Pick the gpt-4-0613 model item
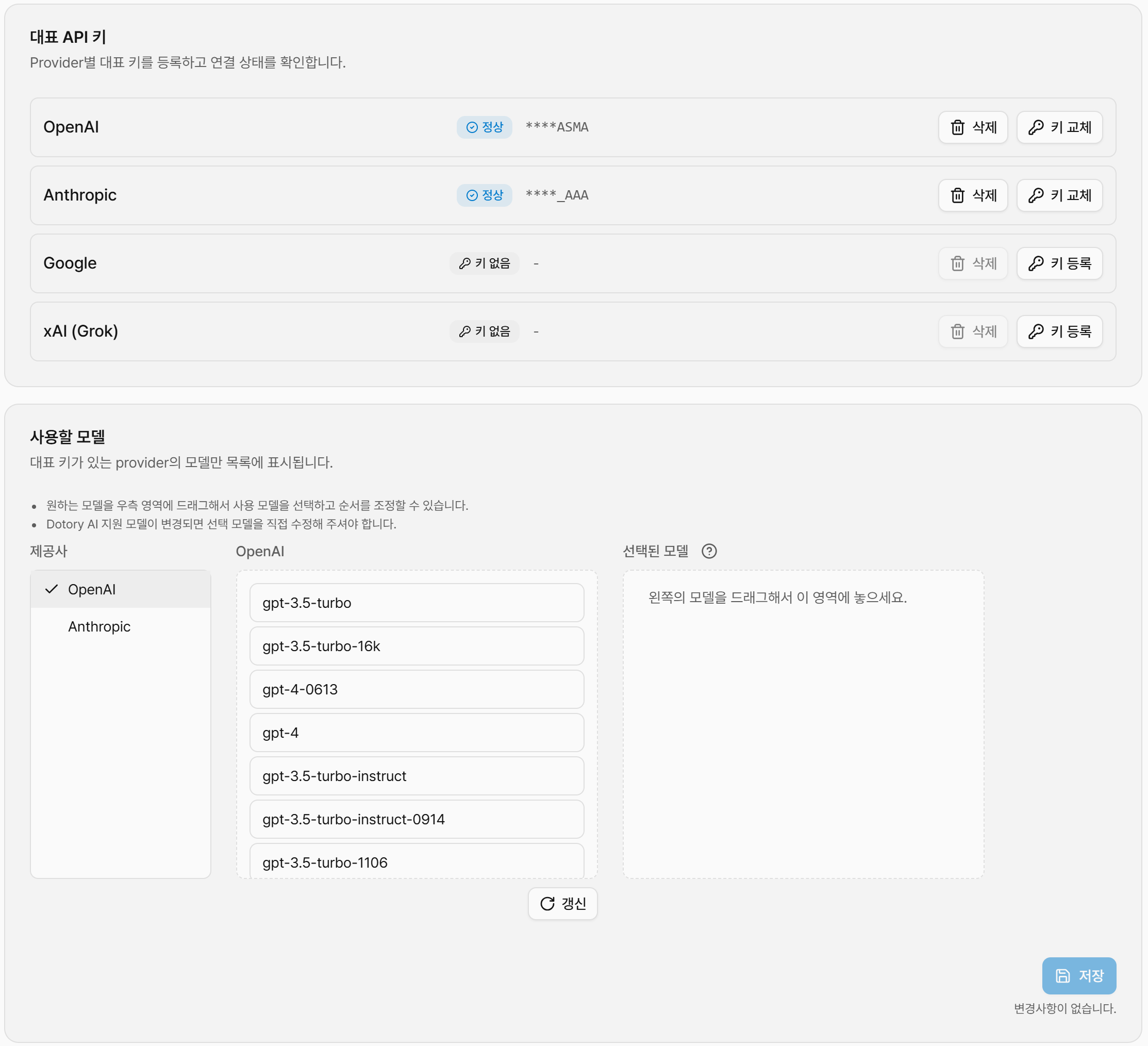1148x1046 pixels. pyautogui.click(x=417, y=689)
